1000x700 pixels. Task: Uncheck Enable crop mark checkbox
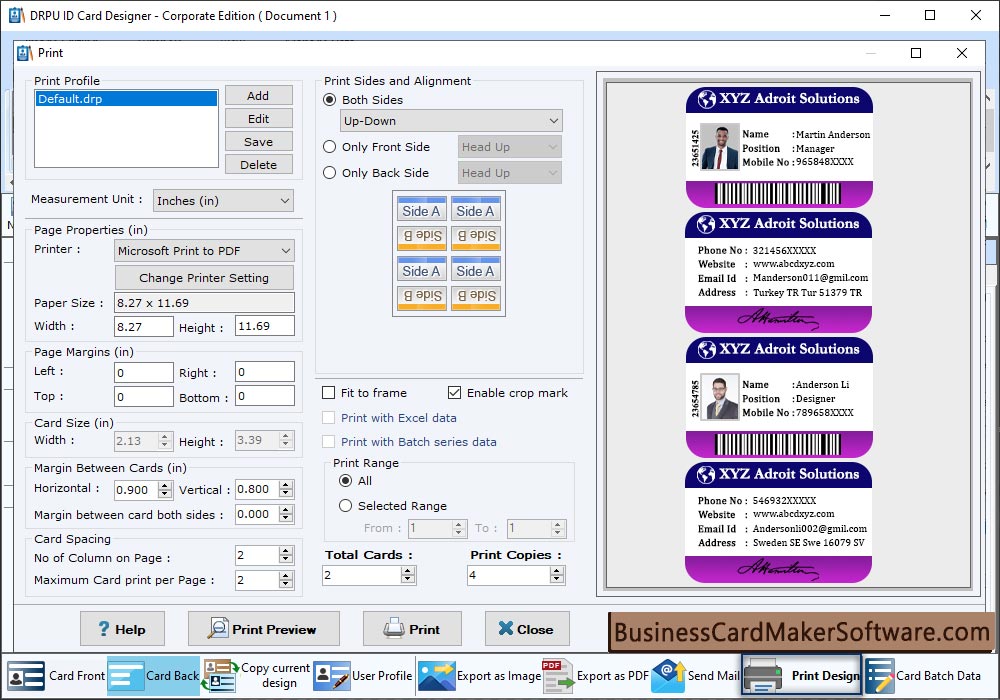454,393
